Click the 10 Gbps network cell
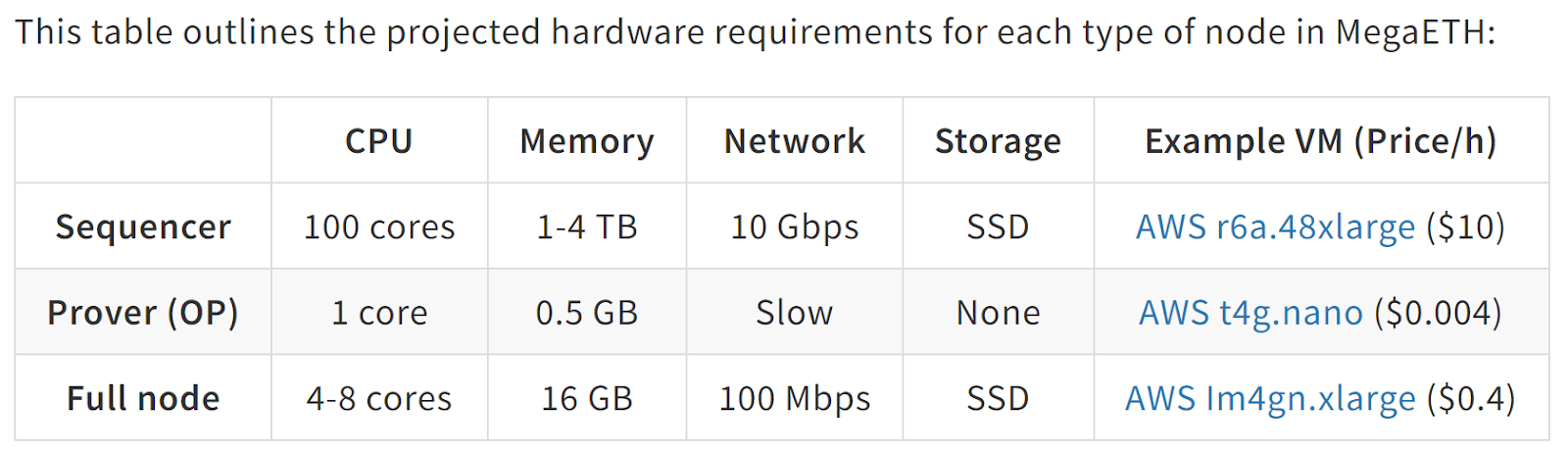 (x=795, y=227)
